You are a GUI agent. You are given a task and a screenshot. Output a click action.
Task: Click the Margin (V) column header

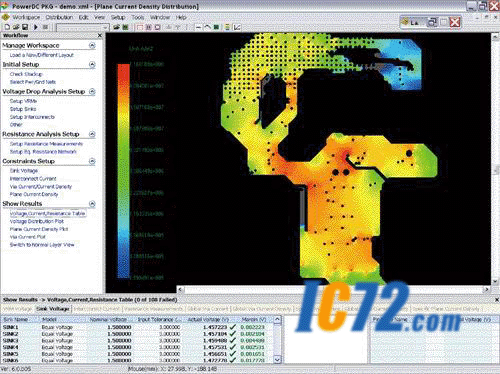254,319
